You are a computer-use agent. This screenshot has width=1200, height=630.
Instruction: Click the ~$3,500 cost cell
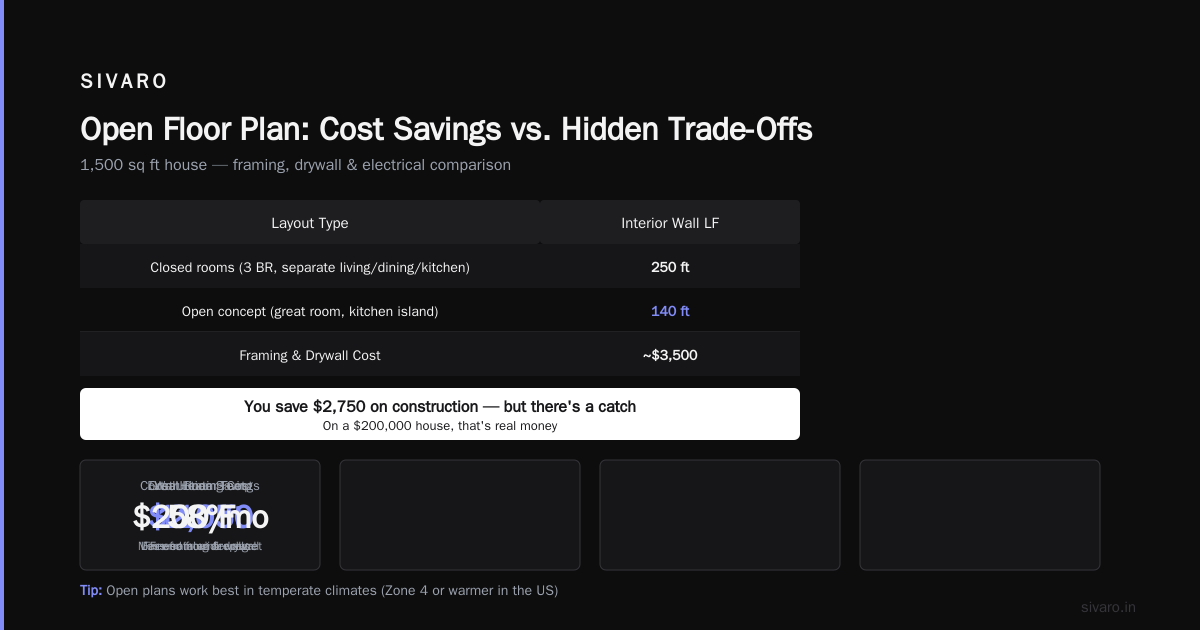click(x=670, y=355)
